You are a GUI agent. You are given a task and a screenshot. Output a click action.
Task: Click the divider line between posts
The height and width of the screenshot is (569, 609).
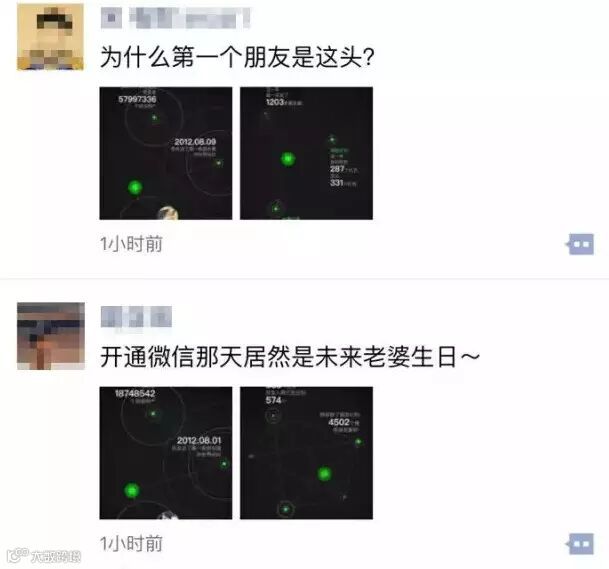pyautogui.click(x=304, y=278)
